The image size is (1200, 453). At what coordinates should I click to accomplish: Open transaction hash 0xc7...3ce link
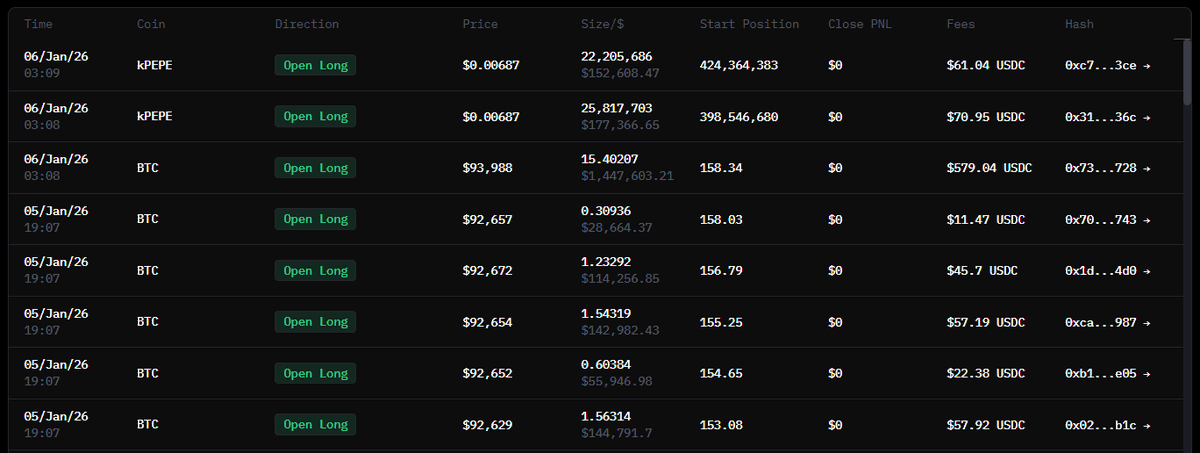1107,65
